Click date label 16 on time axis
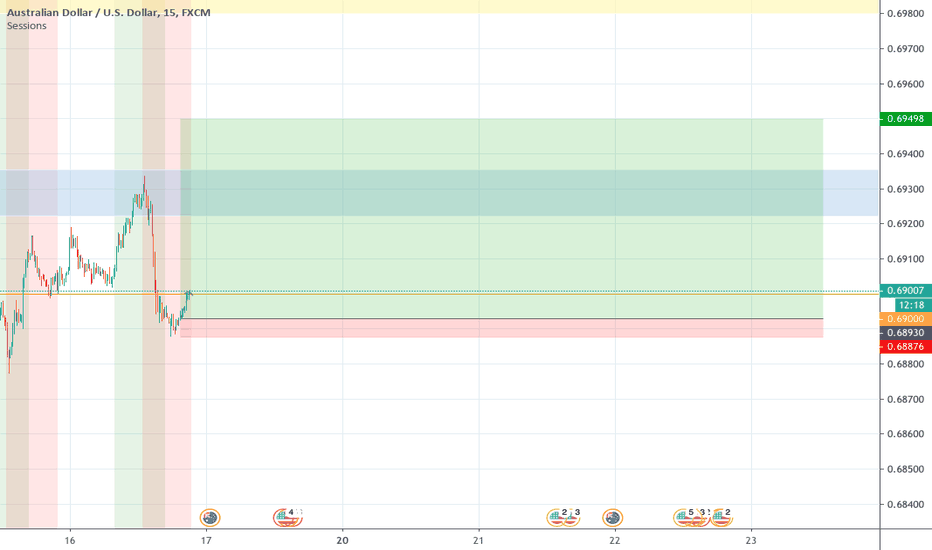This screenshot has width=932, height=550. [x=70, y=540]
